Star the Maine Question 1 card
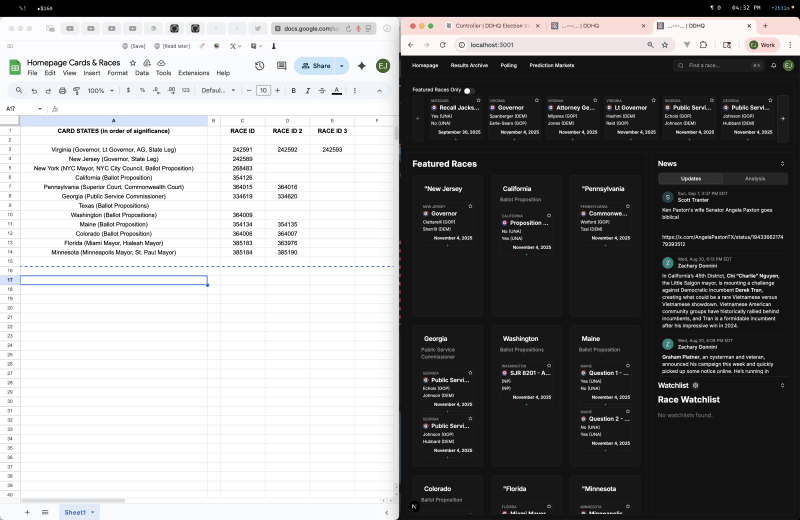The height and width of the screenshot is (520, 800). coord(628,365)
